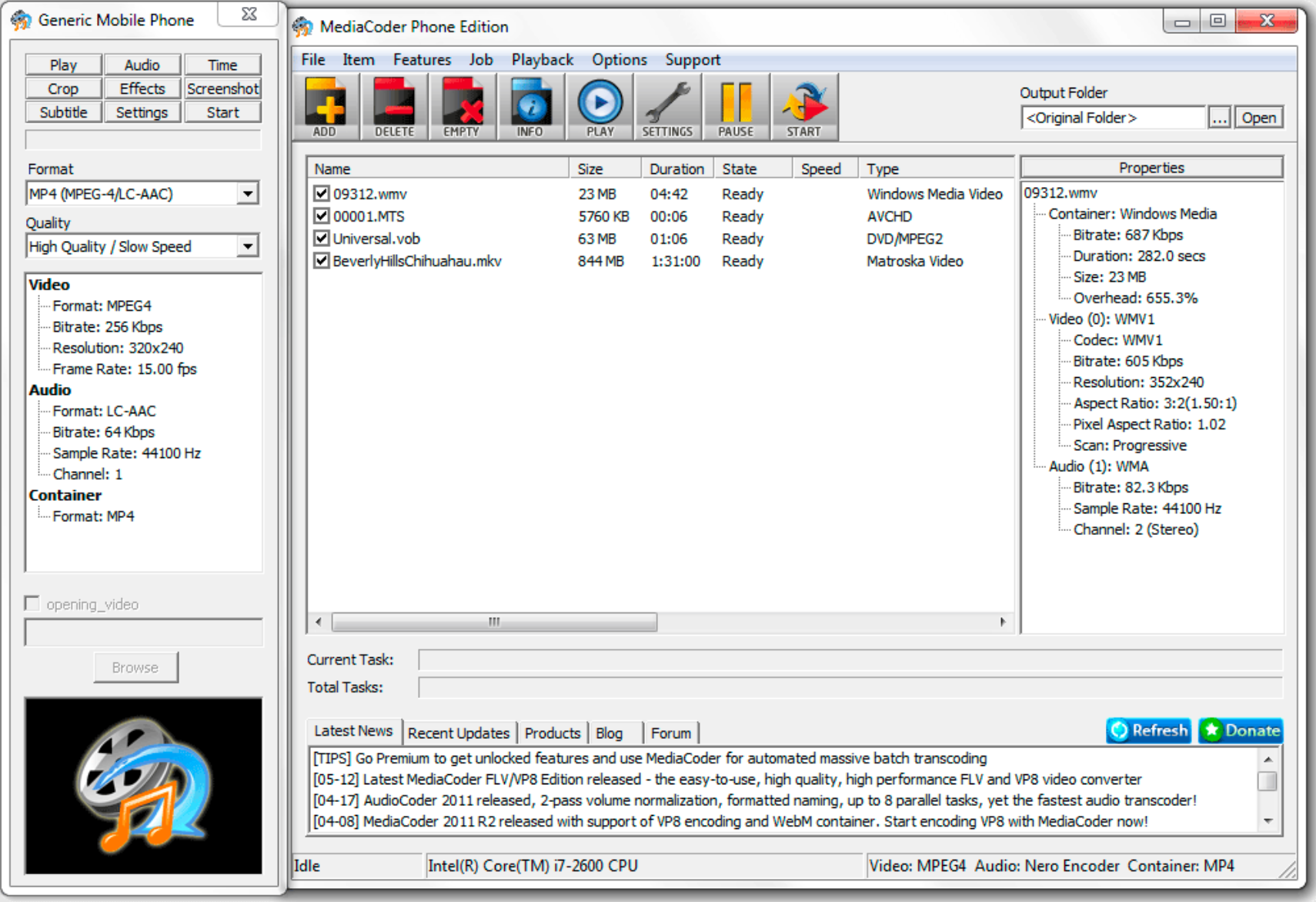Click the Donate button
Image resolution: width=1316 pixels, height=902 pixels.
[1241, 730]
